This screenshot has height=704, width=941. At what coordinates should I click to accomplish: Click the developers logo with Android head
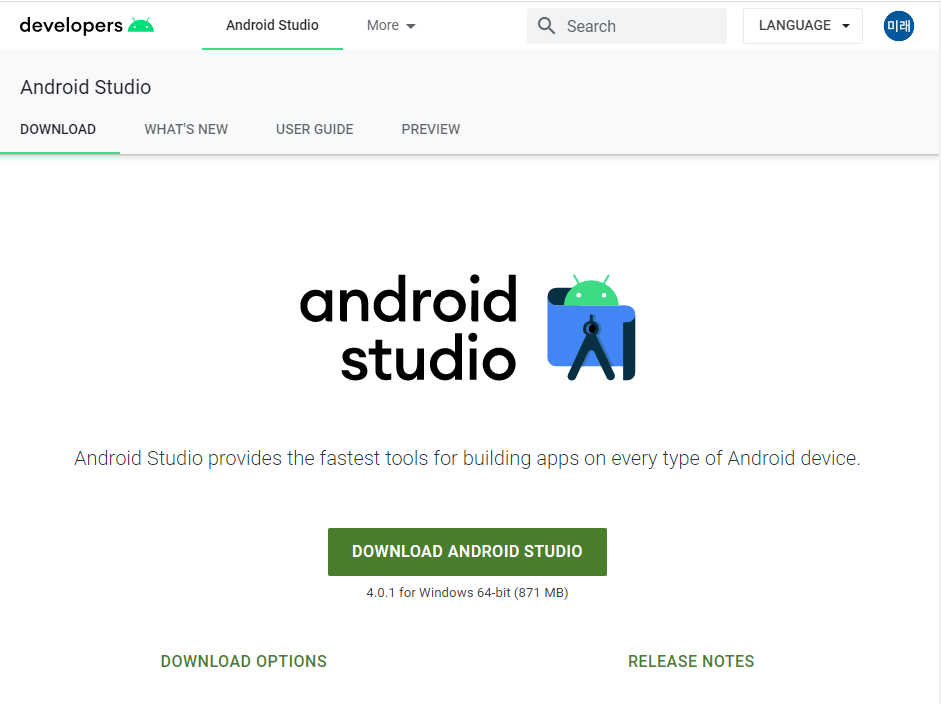(x=86, y=25)
